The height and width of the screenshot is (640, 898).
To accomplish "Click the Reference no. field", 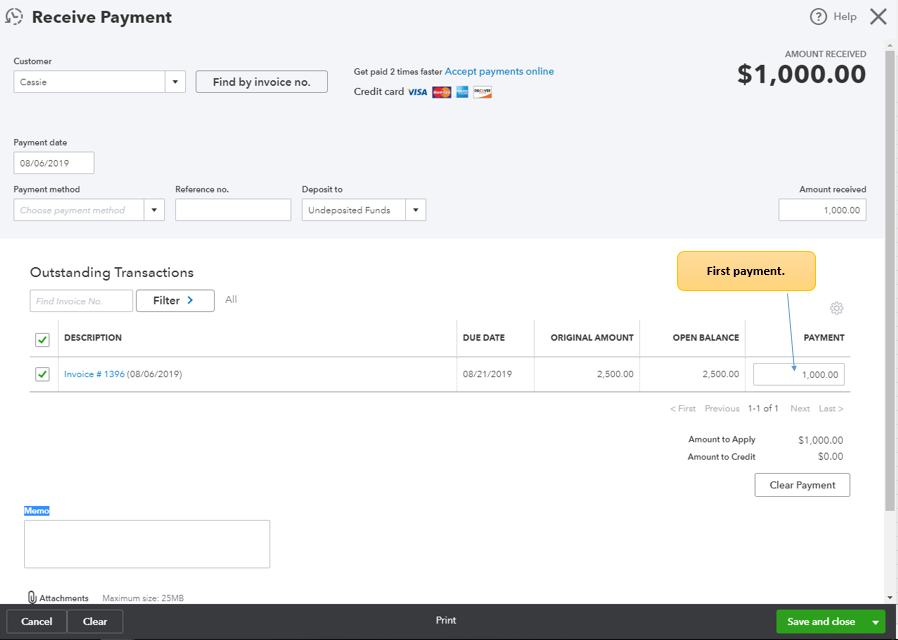I will [x=233, y=210].
